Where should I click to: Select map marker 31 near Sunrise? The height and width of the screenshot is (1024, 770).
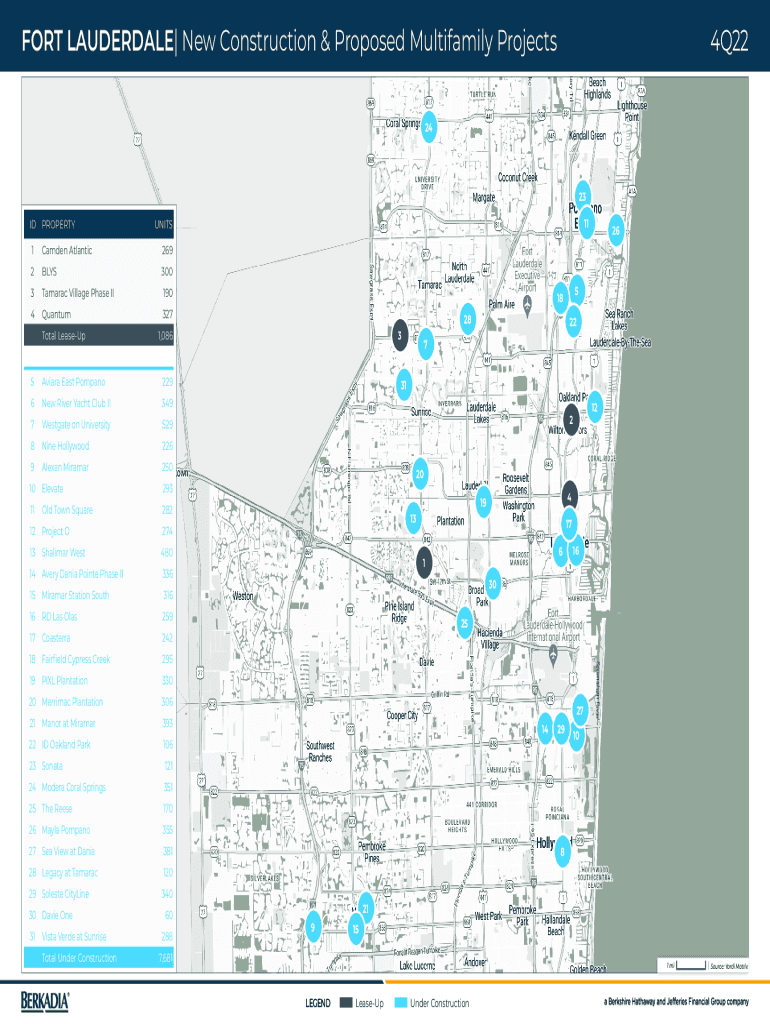click(x=403, y=385)
